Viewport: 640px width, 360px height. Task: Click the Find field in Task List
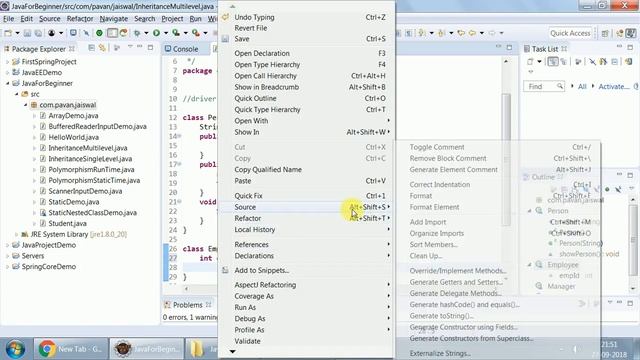pos(544,87)
